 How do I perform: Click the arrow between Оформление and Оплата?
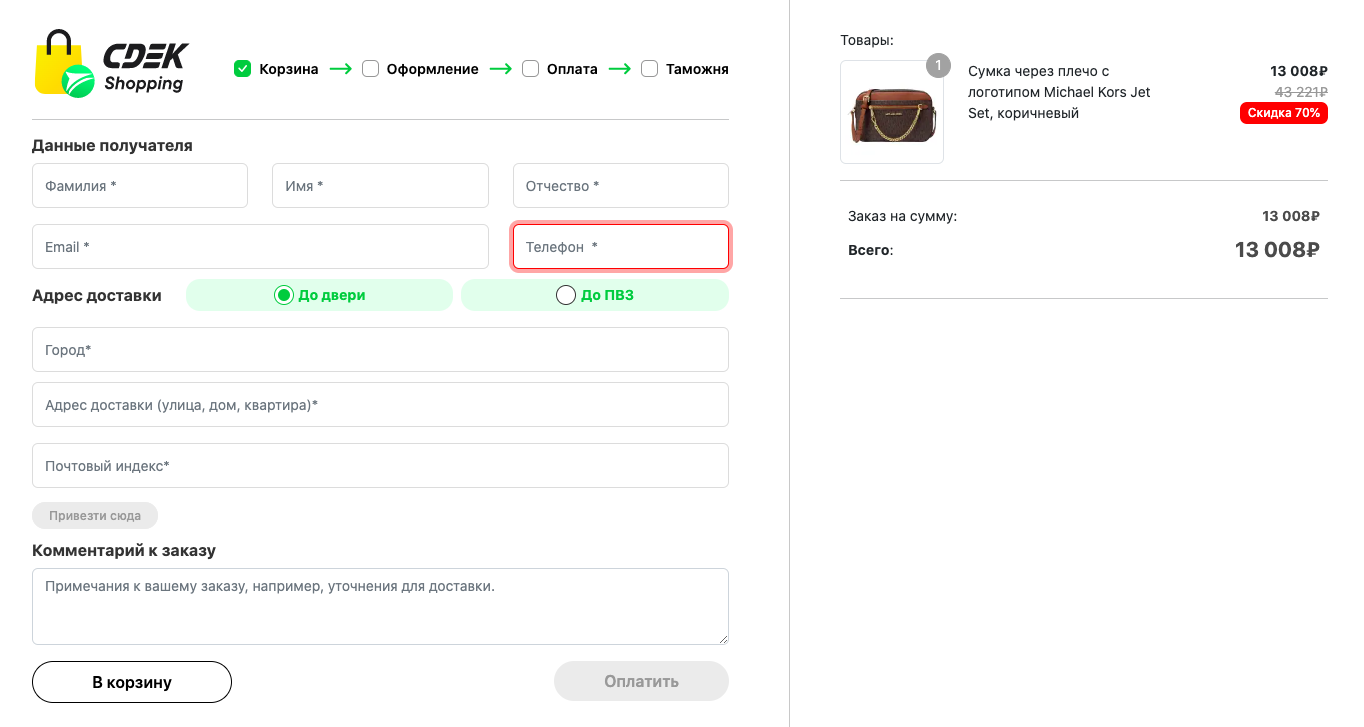coord(500,69)
